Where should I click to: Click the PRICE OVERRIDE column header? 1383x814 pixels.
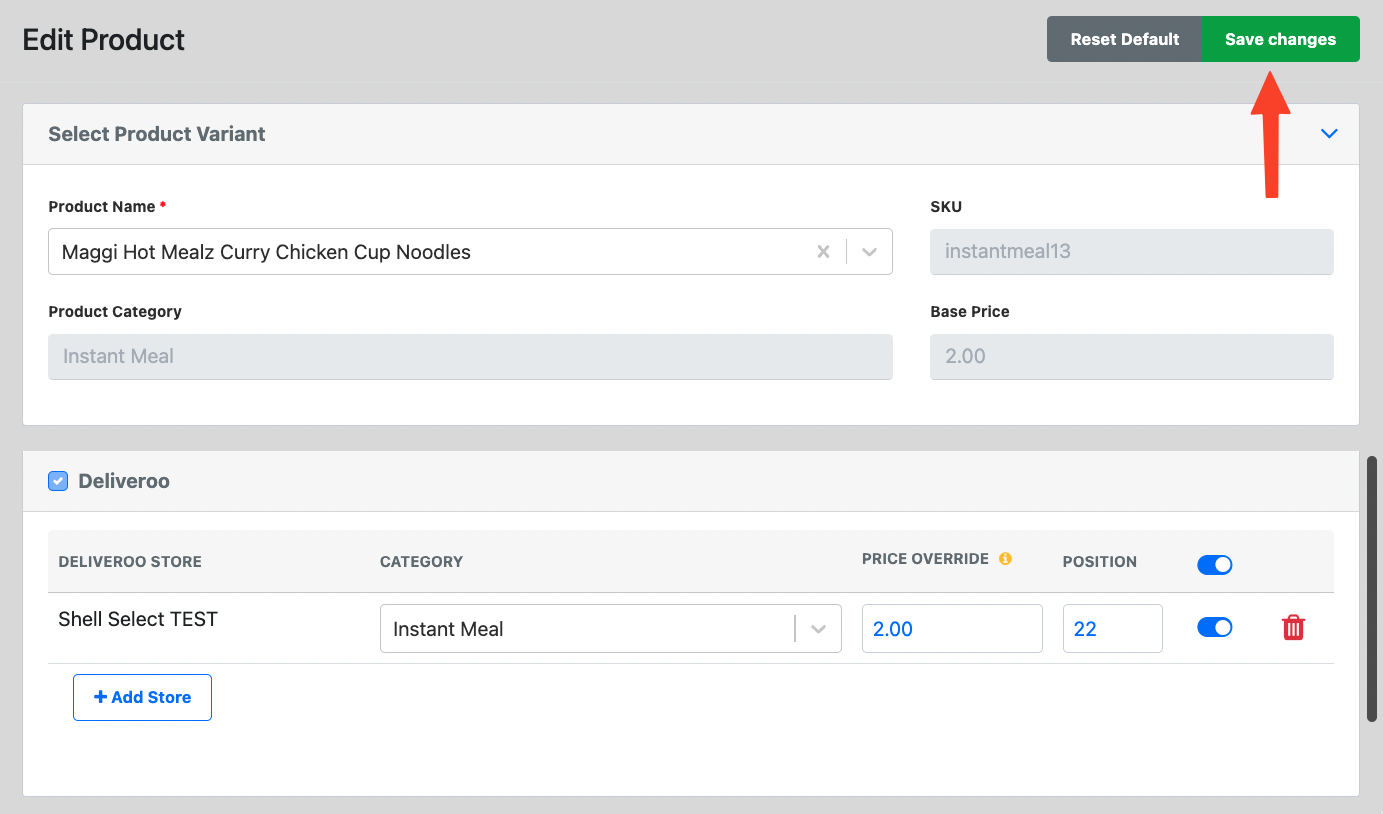(925, 559)
